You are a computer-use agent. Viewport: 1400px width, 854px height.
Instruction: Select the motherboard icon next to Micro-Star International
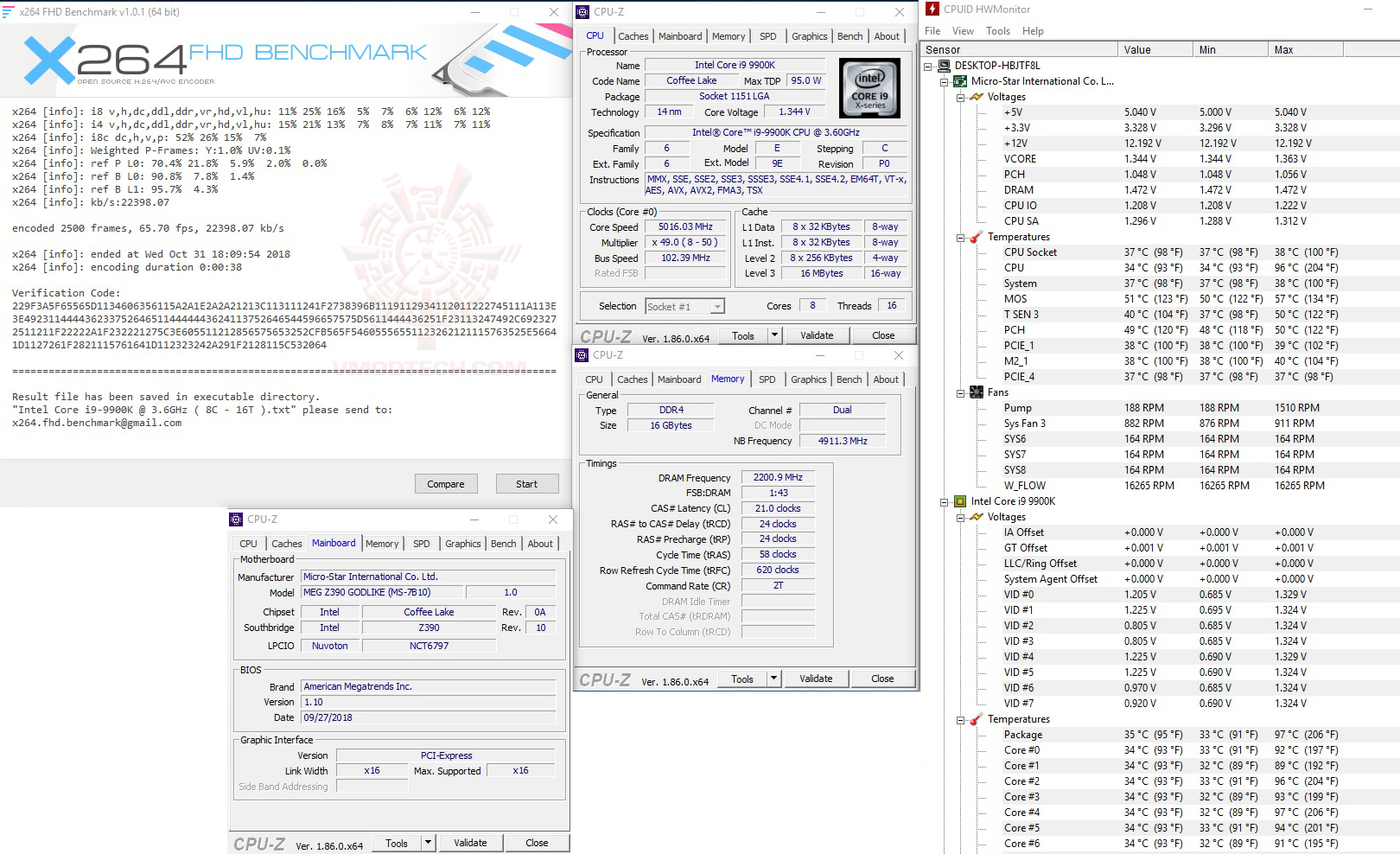point(960,80)
